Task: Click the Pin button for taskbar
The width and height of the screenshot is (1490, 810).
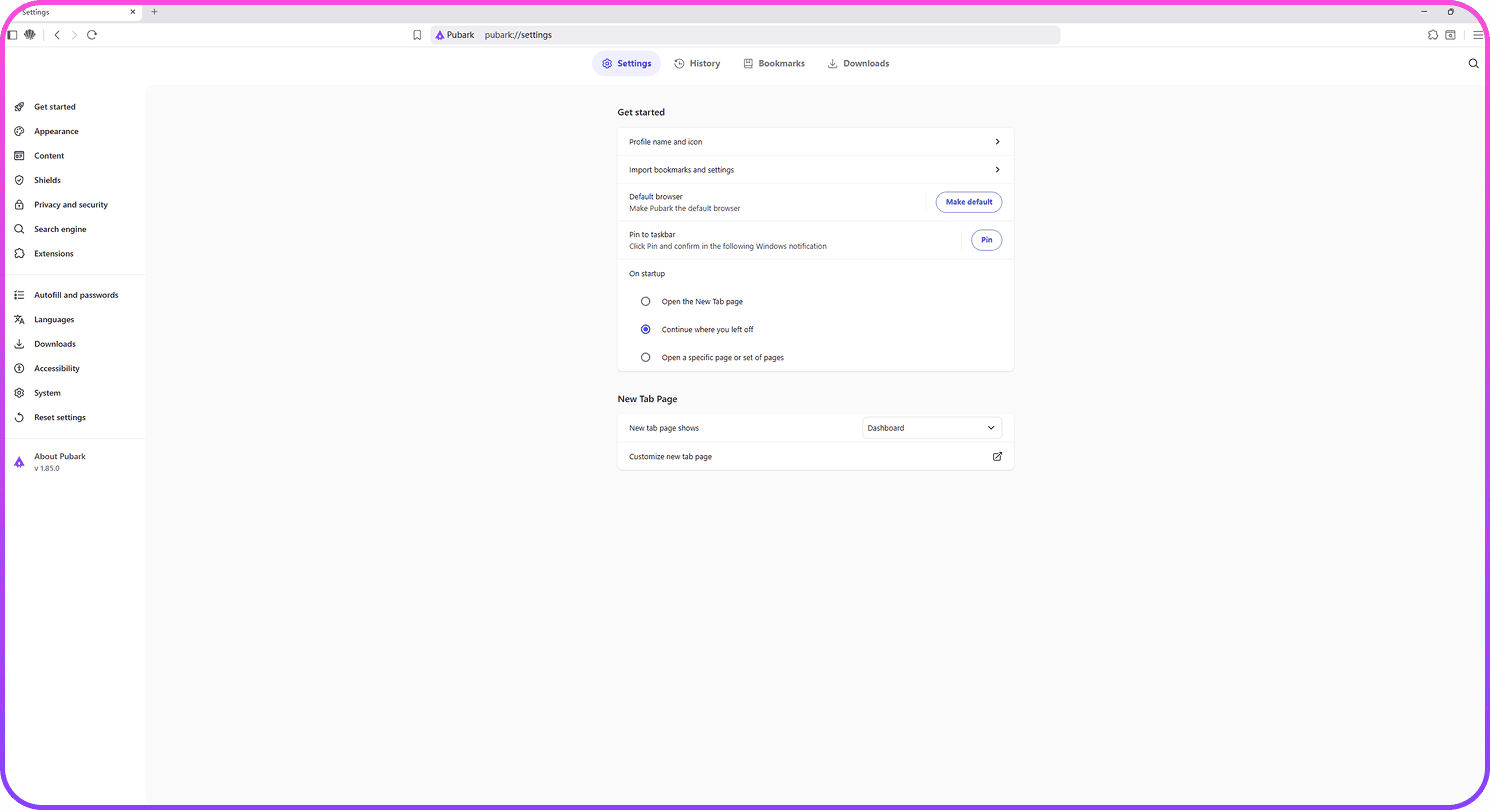Action: (x=986, y=240)
